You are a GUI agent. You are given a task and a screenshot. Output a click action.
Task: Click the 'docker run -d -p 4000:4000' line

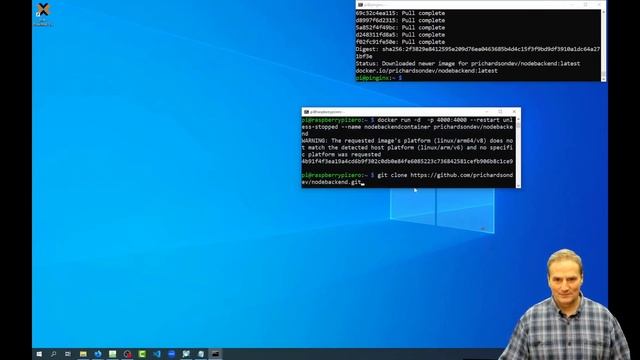pyautogui.click(x=407, y=120)
